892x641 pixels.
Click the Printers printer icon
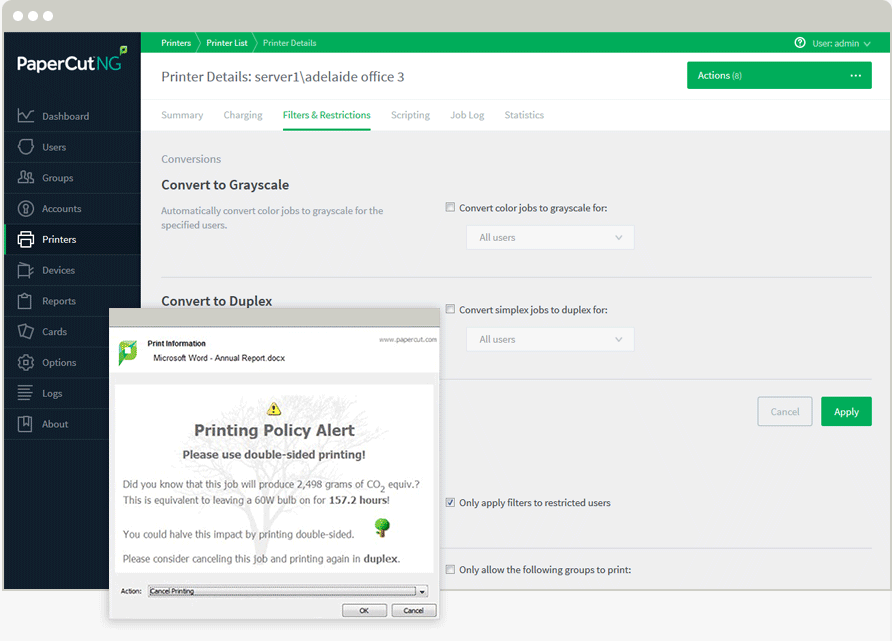26,239
